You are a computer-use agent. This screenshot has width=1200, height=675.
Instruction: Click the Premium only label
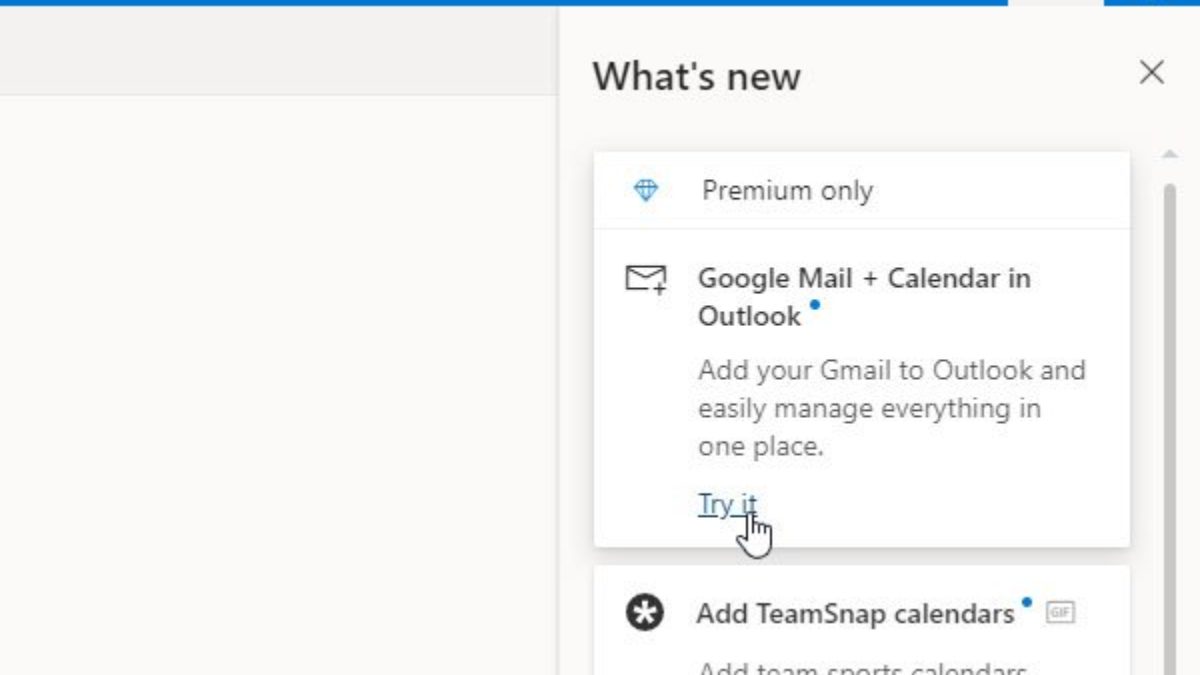click(x=787, y=191)
